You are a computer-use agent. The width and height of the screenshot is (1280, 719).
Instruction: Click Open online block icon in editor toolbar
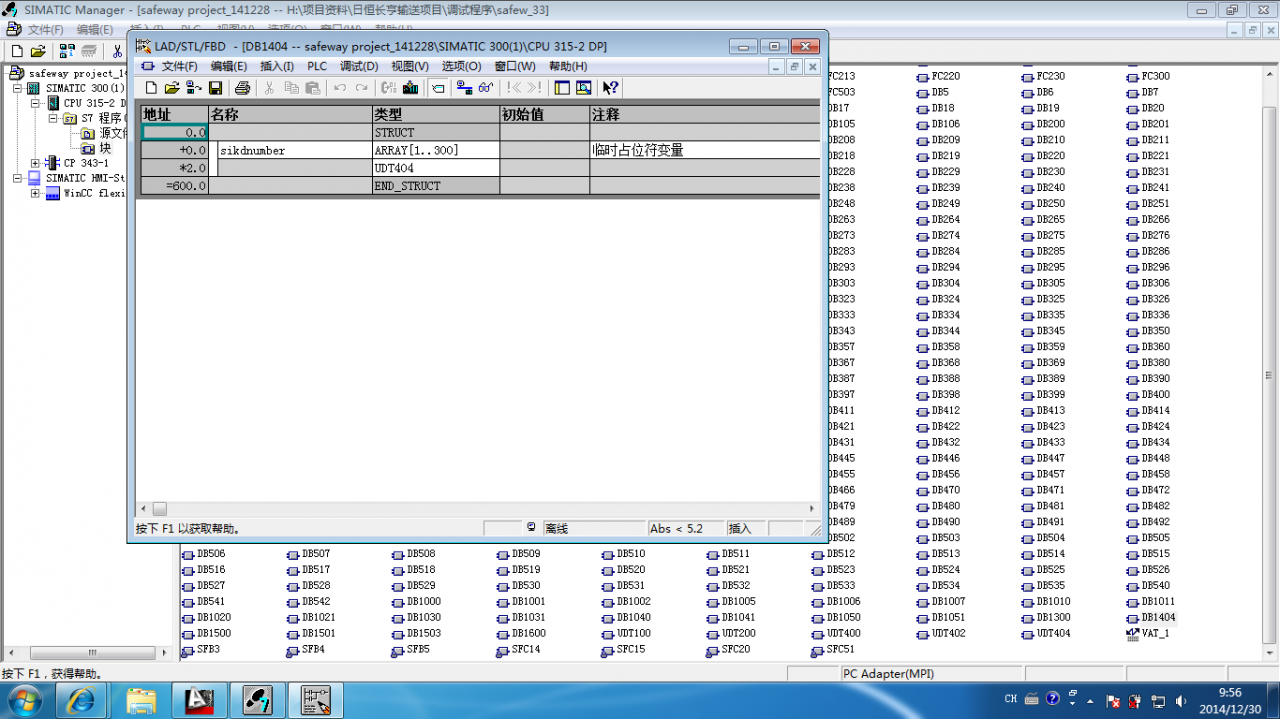point(193,88)
